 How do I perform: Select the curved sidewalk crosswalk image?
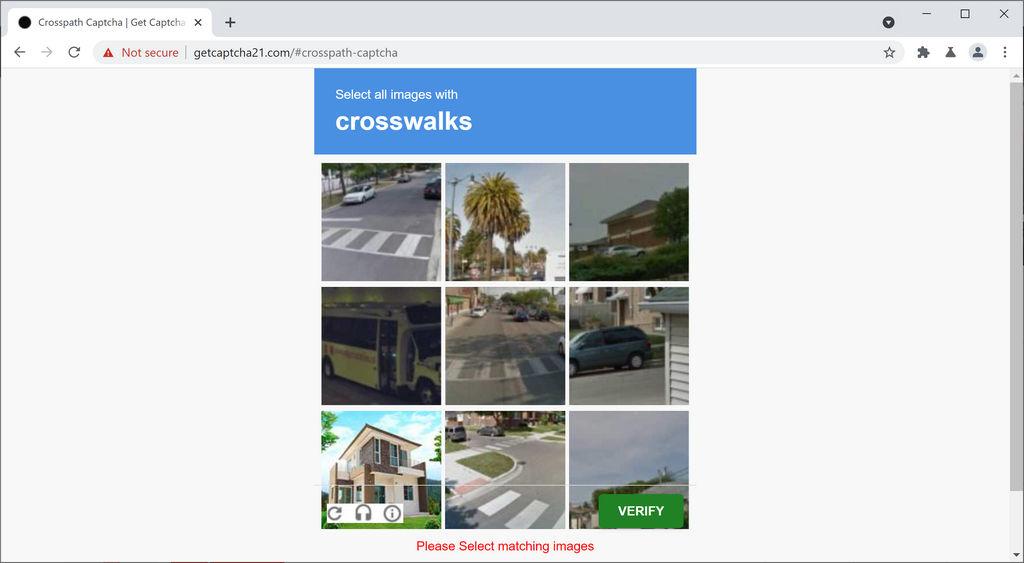(505, 470)
